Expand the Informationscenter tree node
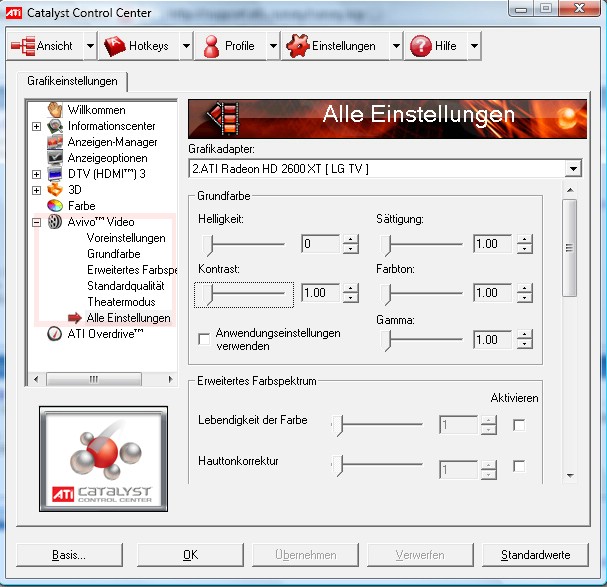Image resolution: width=607 pixels, height=587 pixels. 36,127
